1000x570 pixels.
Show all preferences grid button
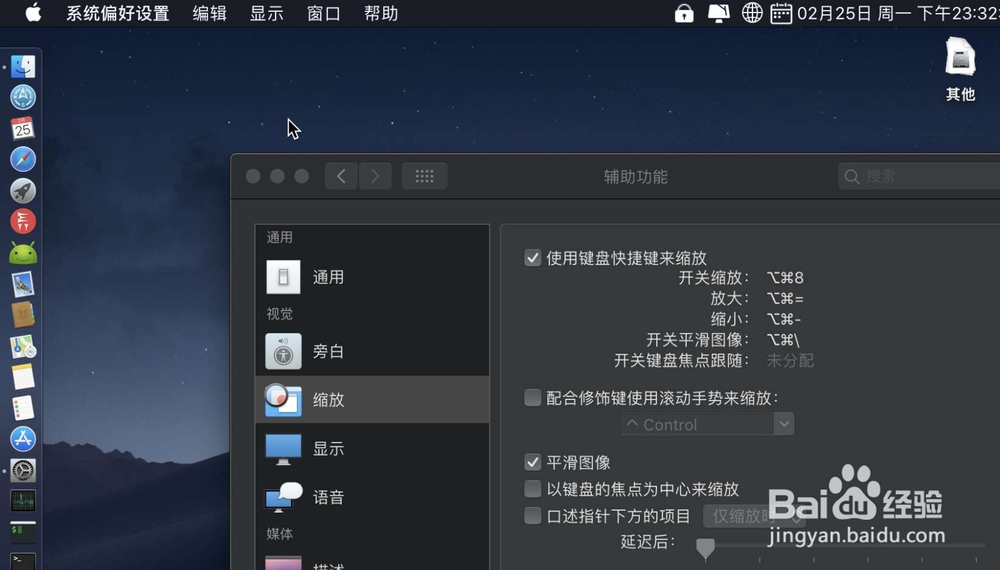pyautogui.click(x=424, y=176)
